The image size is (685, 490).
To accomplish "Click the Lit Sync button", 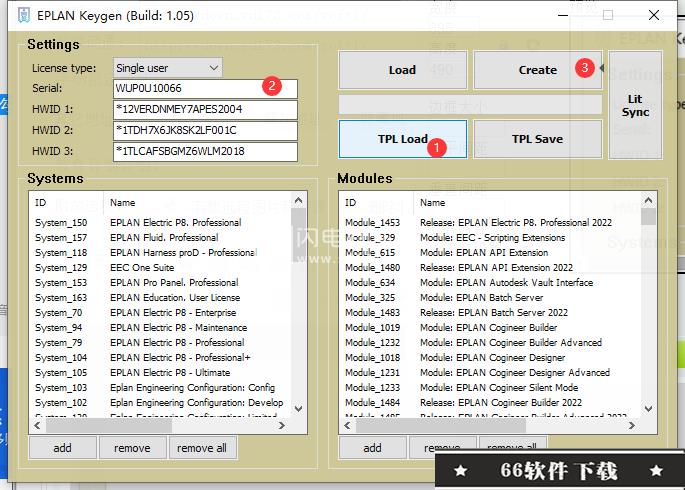I will [635, 105].
